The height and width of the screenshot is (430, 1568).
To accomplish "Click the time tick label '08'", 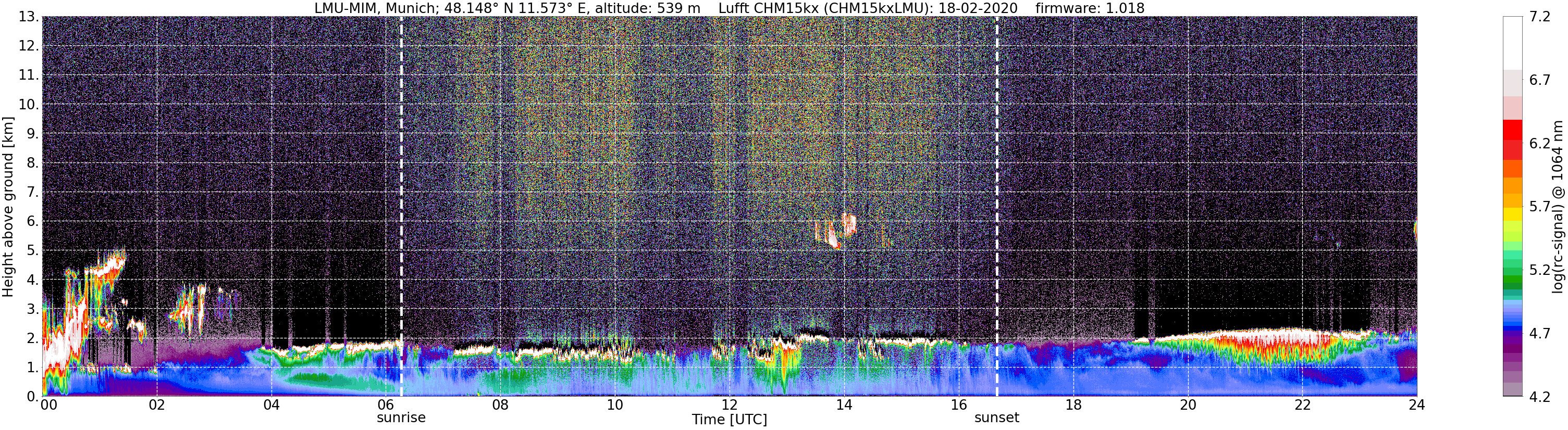I will click(500, 404).
